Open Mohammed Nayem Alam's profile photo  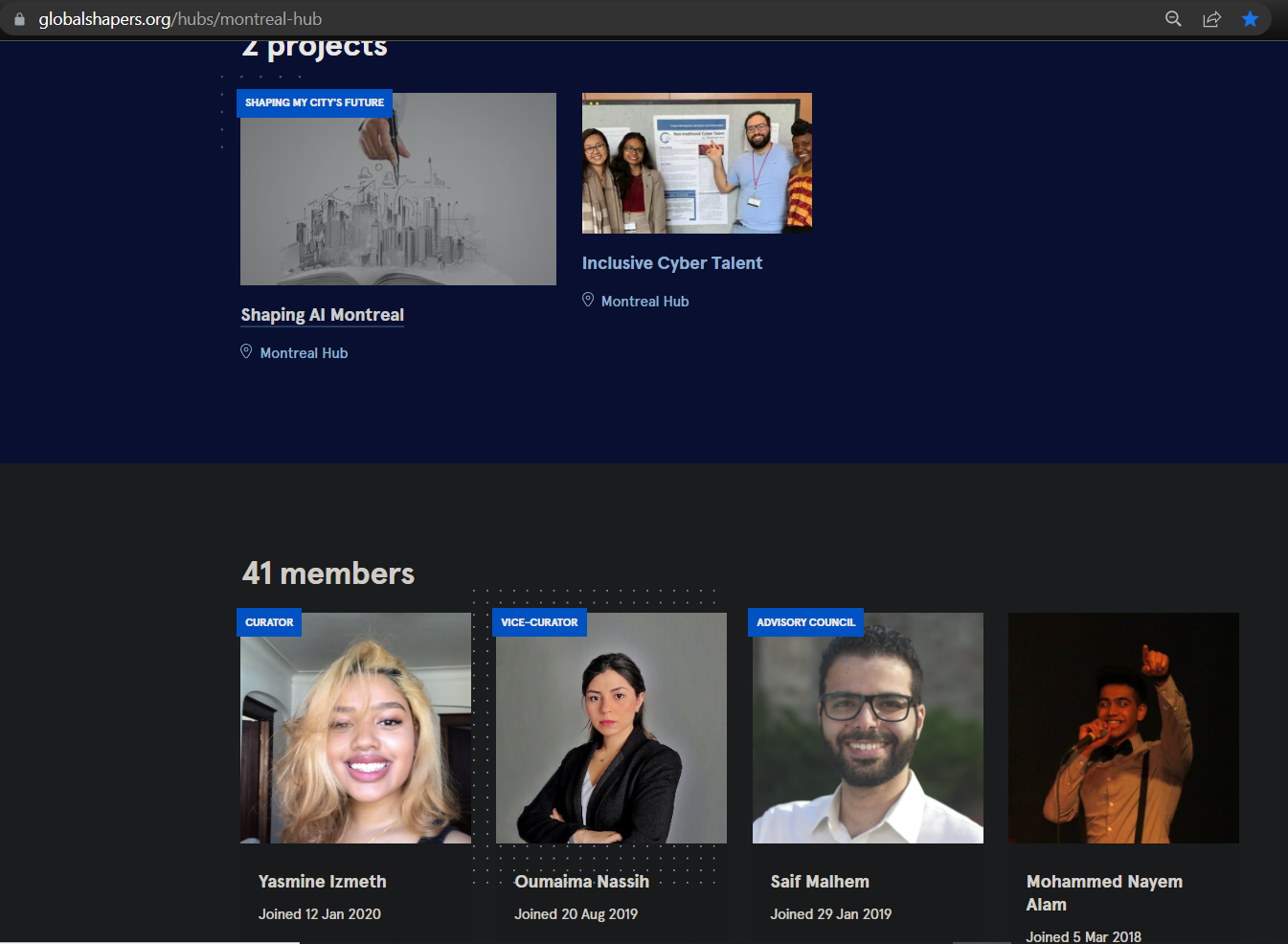pos(1123,728)
